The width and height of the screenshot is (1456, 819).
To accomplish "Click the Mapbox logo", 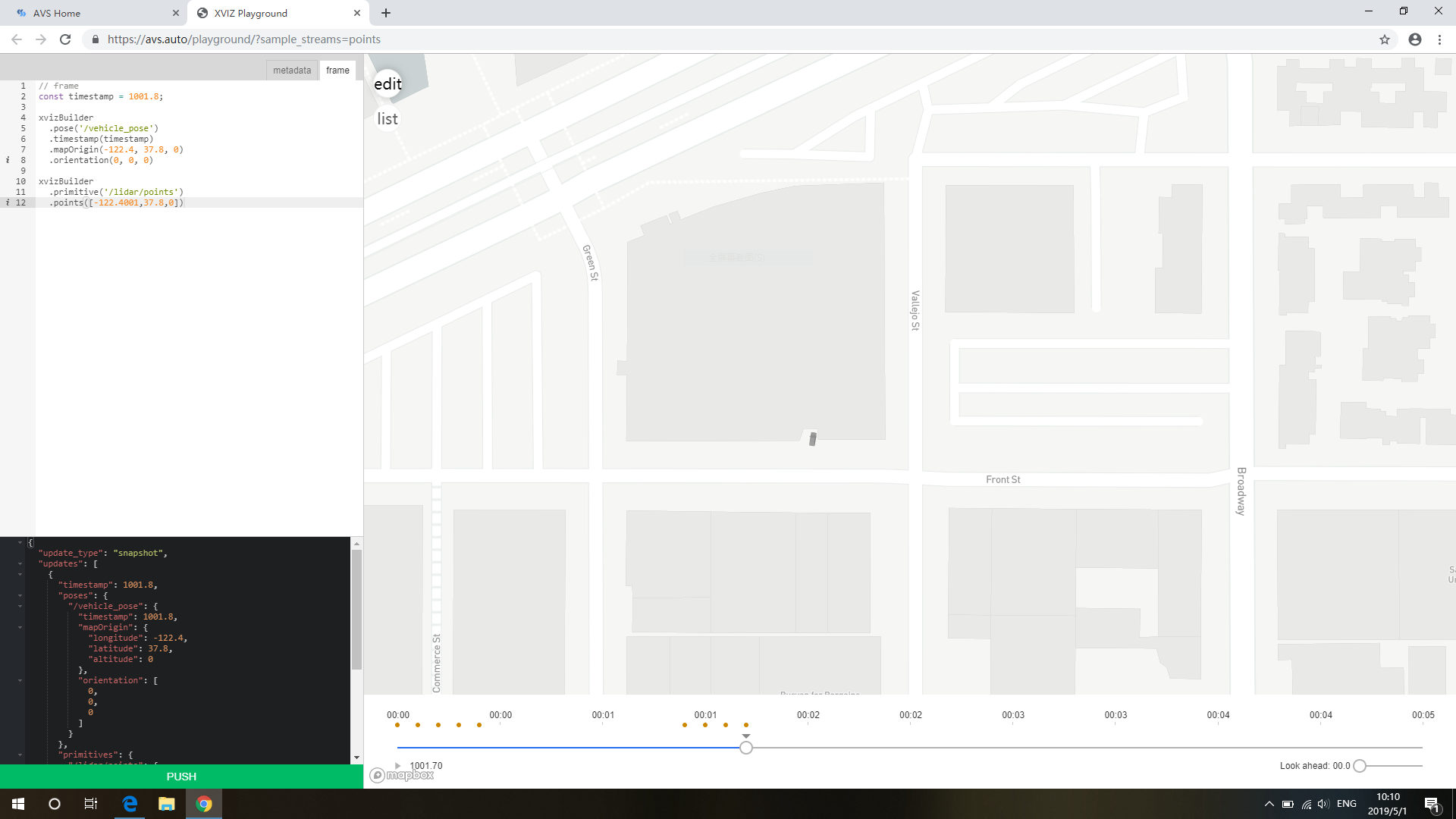I will (402, 775).
